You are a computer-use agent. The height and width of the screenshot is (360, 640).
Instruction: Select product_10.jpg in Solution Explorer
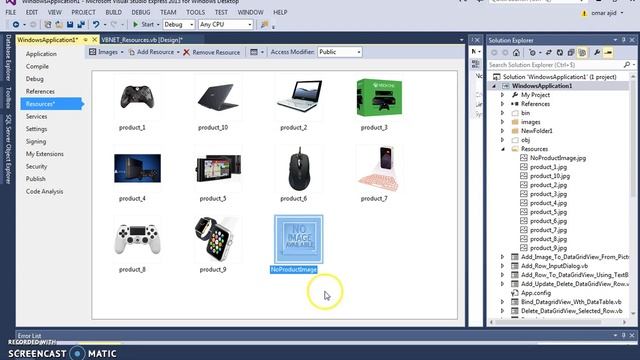[x=550, y=176]
